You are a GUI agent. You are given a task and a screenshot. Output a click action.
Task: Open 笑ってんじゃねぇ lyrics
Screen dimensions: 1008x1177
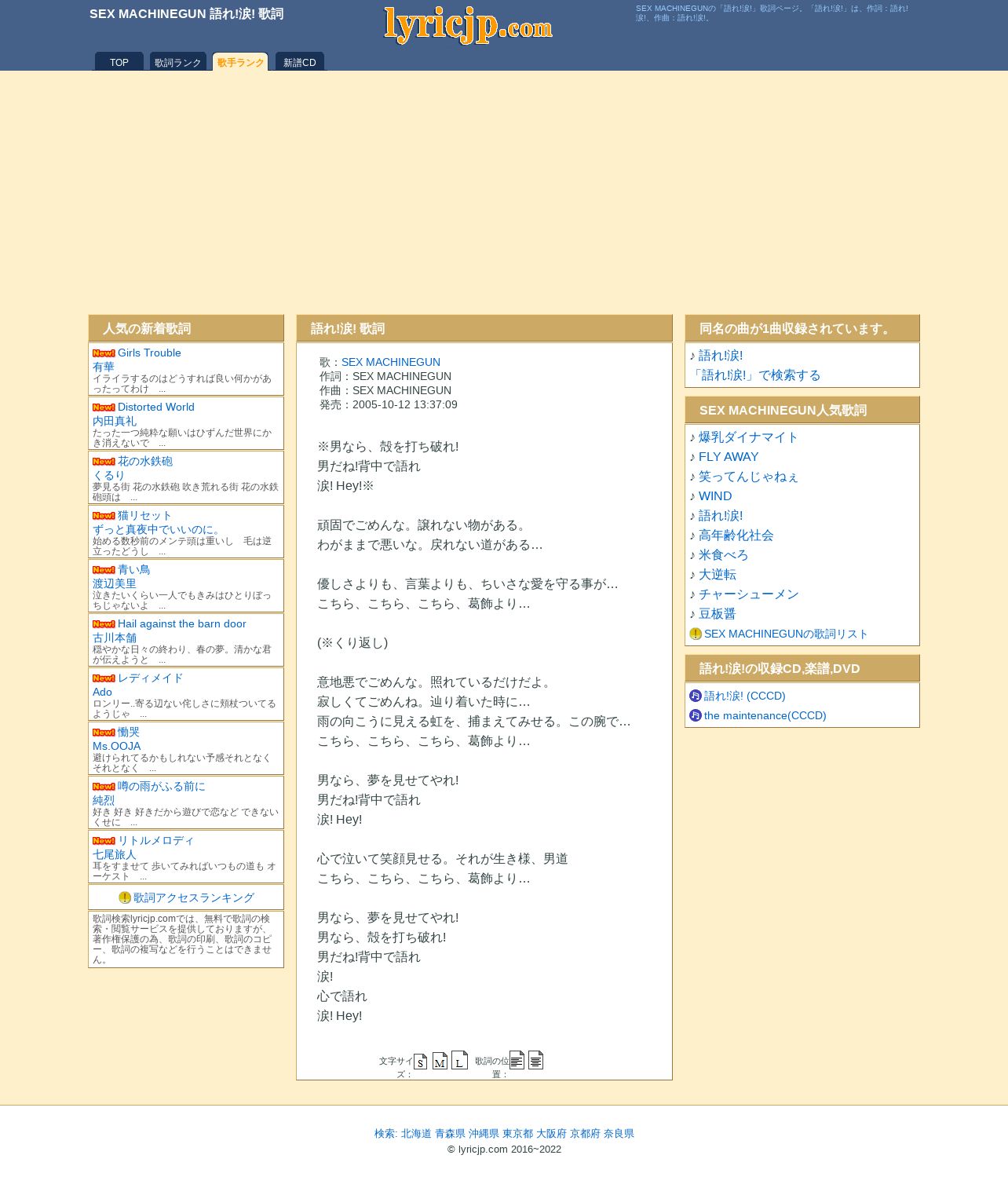[x=748, y=477]
